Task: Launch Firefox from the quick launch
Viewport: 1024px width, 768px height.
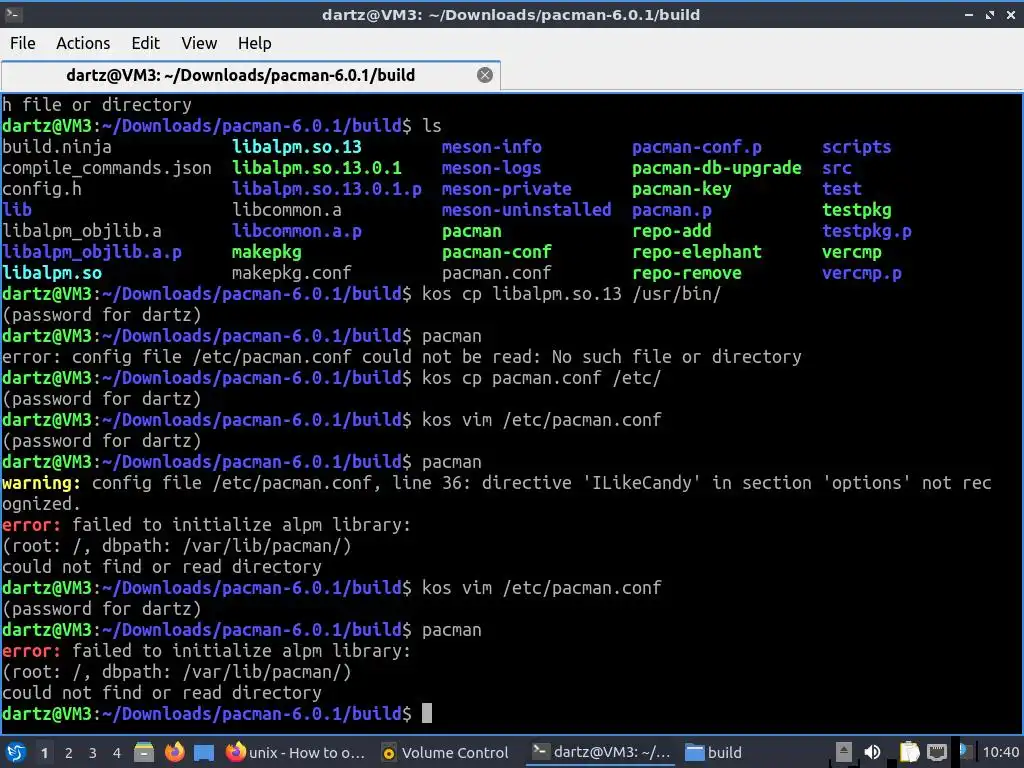Action: pyautogui.click(x=174, y=752)
